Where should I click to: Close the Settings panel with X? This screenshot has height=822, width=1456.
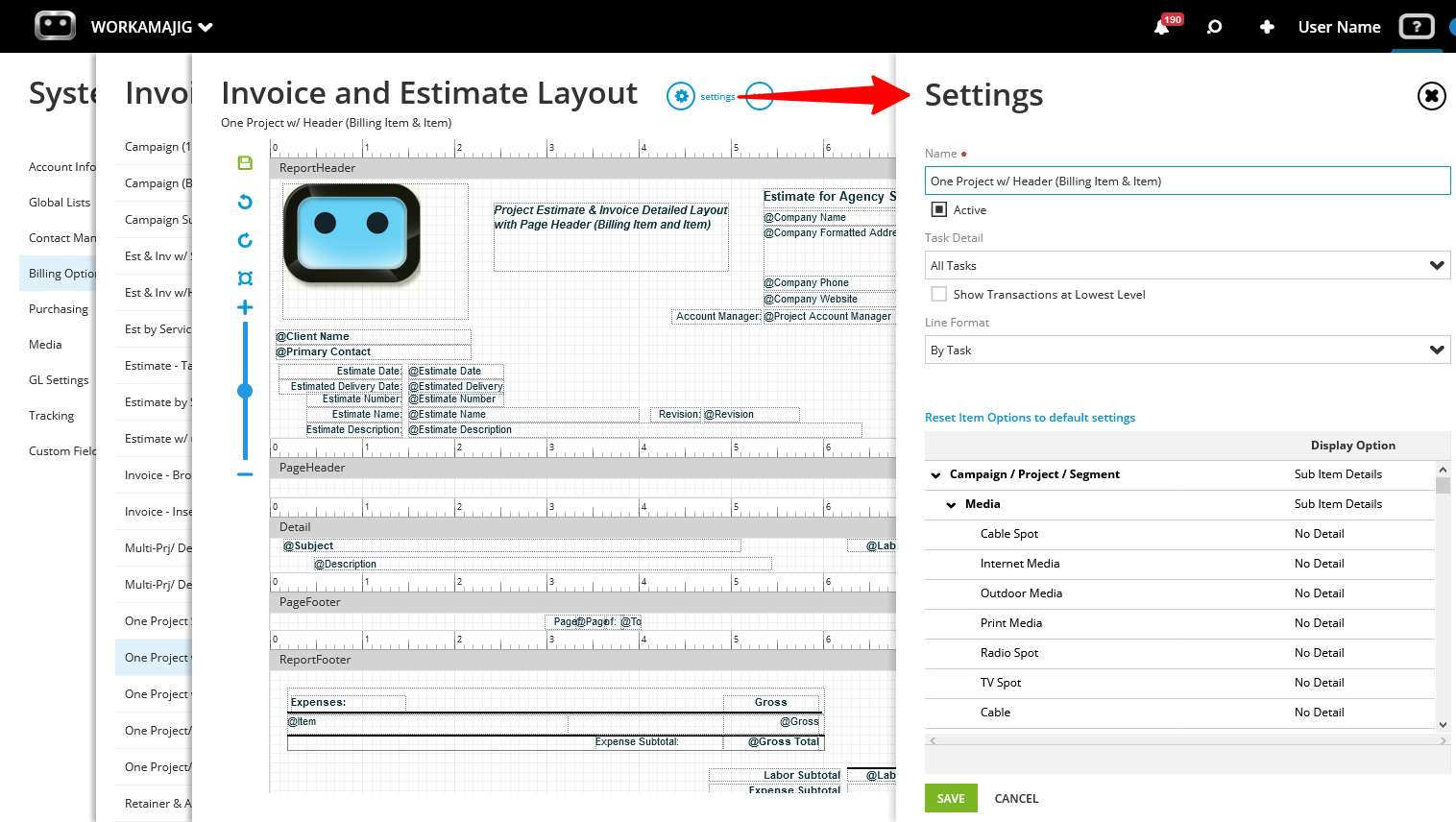1431,95
